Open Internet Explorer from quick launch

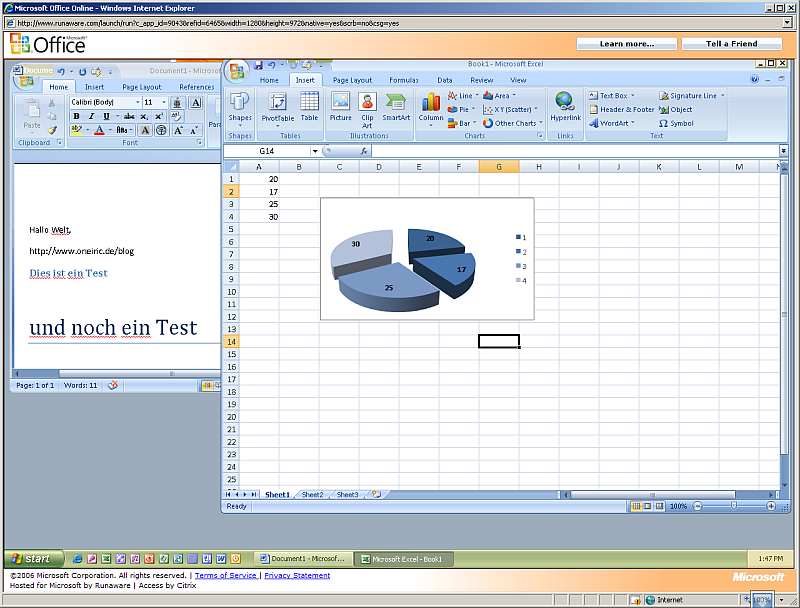[77, 559]
